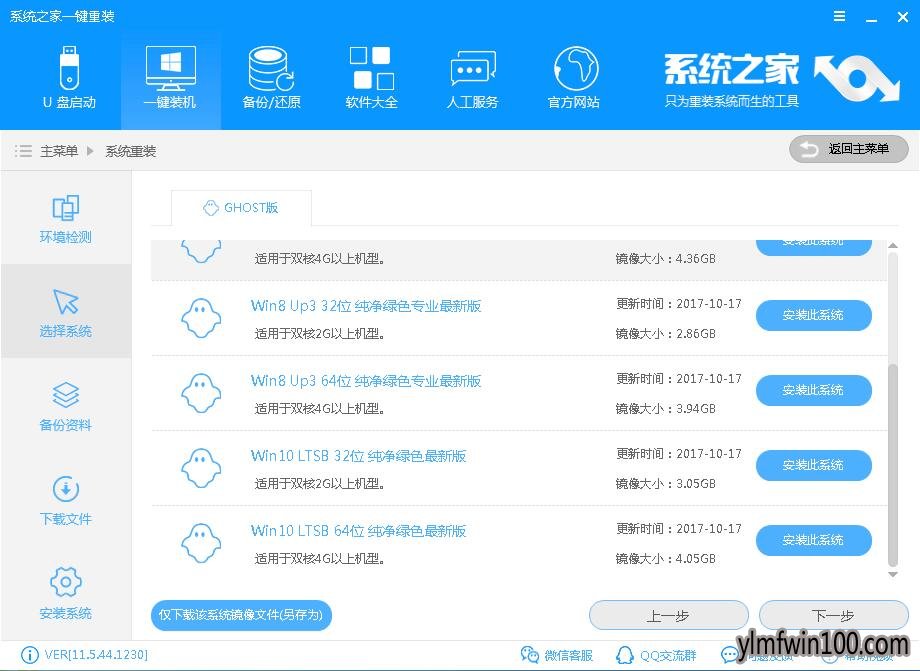Click 镜像大小：3.94GB text
The image size is (920, 671).
[x=665, y=409]
